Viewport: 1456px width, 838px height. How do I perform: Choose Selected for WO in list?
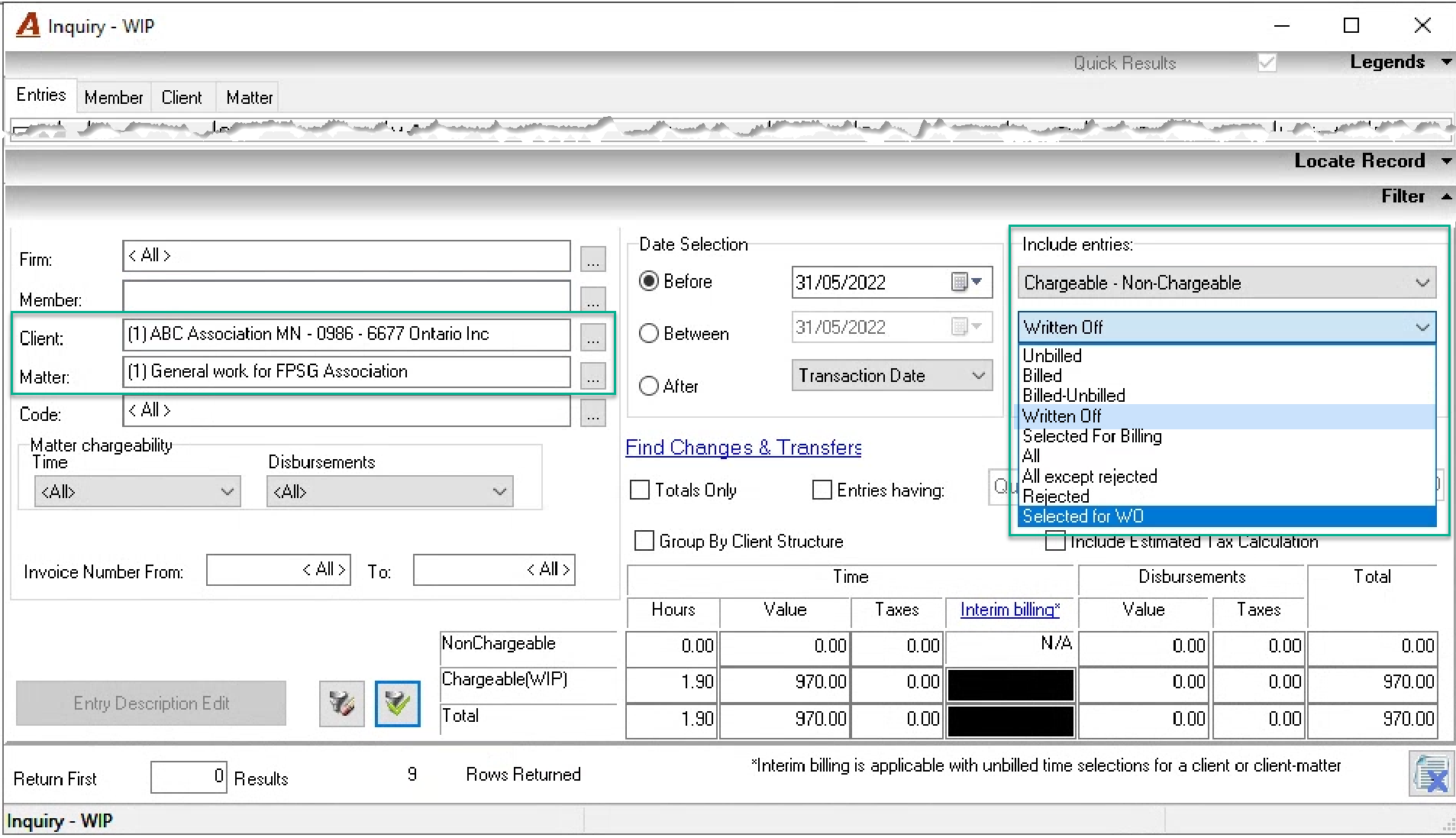point(1227,516)
